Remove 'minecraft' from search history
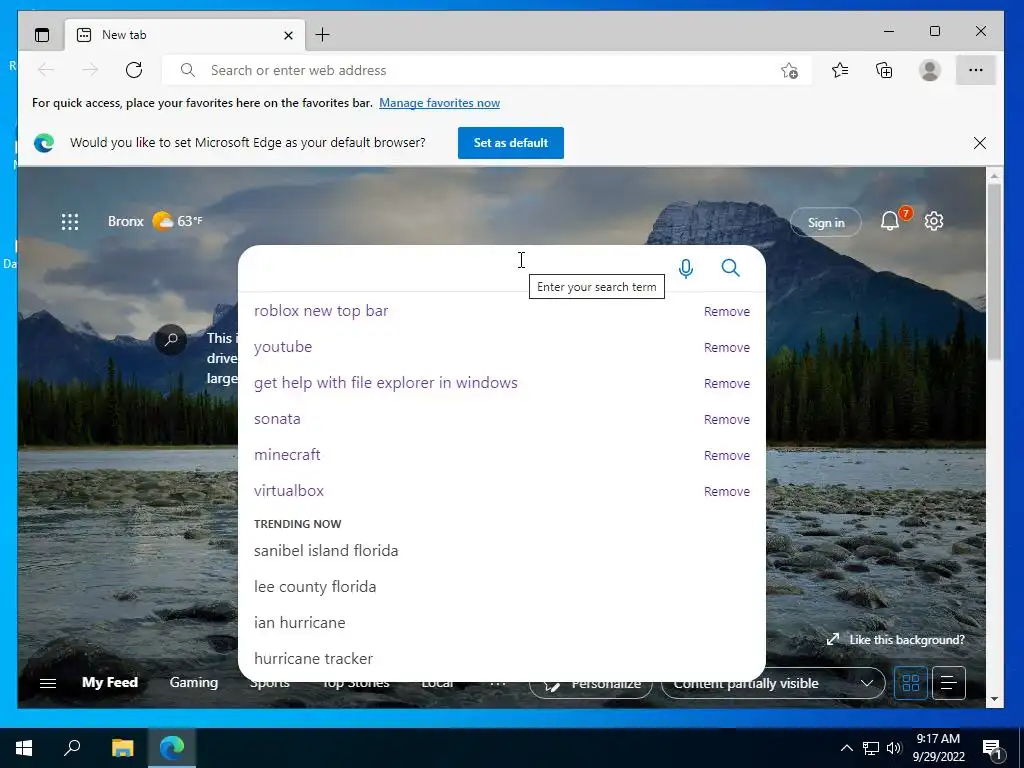Screen dimensions: 1024x768 tap(727, 455)
